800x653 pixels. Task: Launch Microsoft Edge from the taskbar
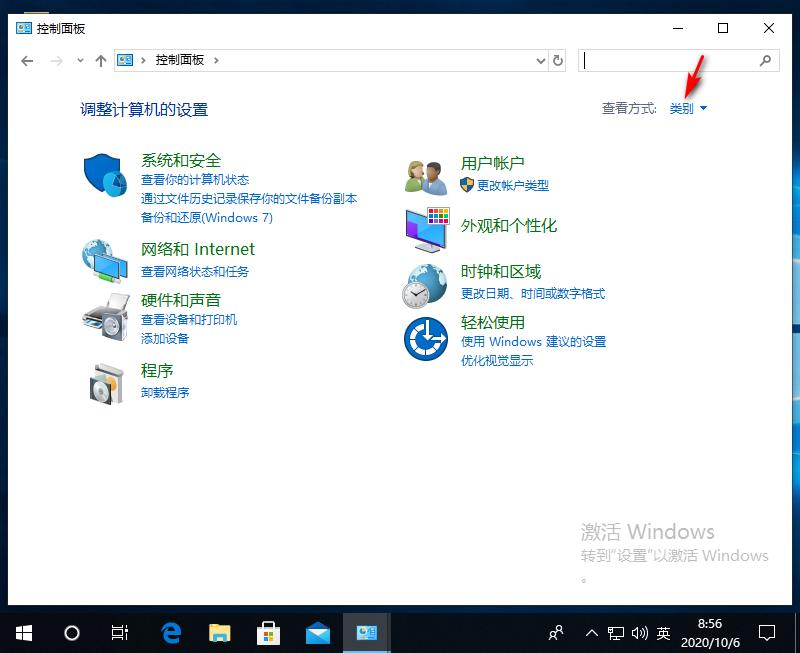click(x=171, y=633)
